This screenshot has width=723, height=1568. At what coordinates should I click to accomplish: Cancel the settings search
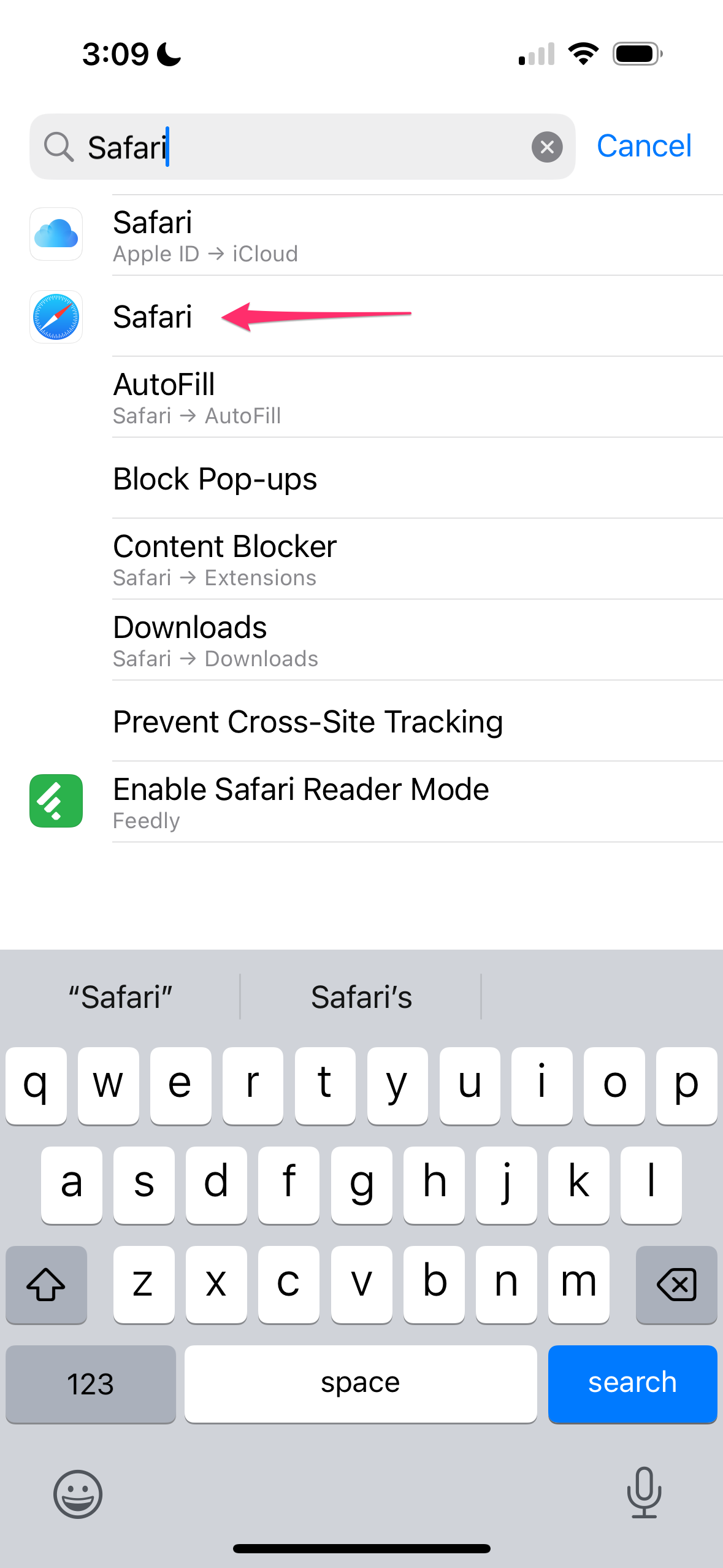[644, 146]
